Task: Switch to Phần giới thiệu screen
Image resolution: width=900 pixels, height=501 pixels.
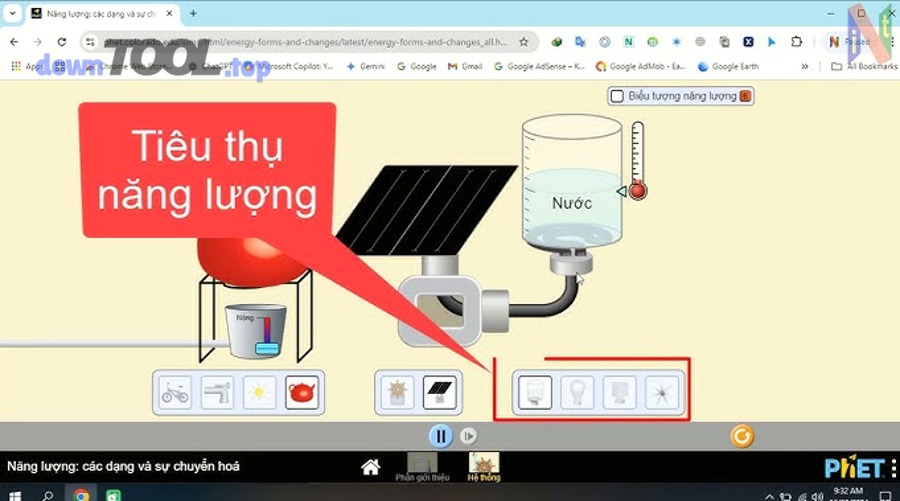Action: (x=422, y=467)
